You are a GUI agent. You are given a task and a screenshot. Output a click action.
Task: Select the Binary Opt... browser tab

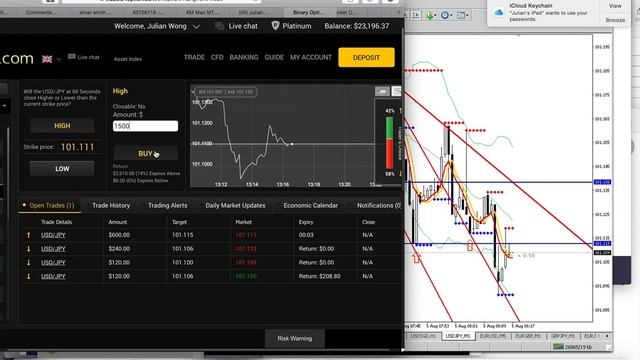[x=309, y=12]
